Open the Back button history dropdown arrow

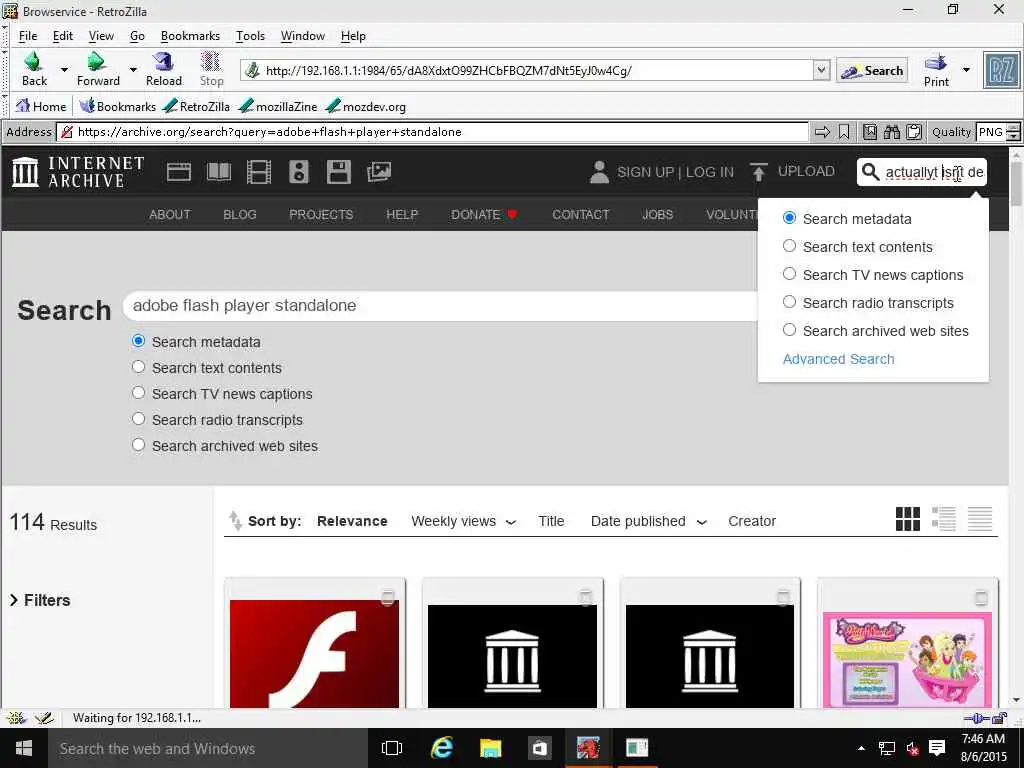[64, 69]
